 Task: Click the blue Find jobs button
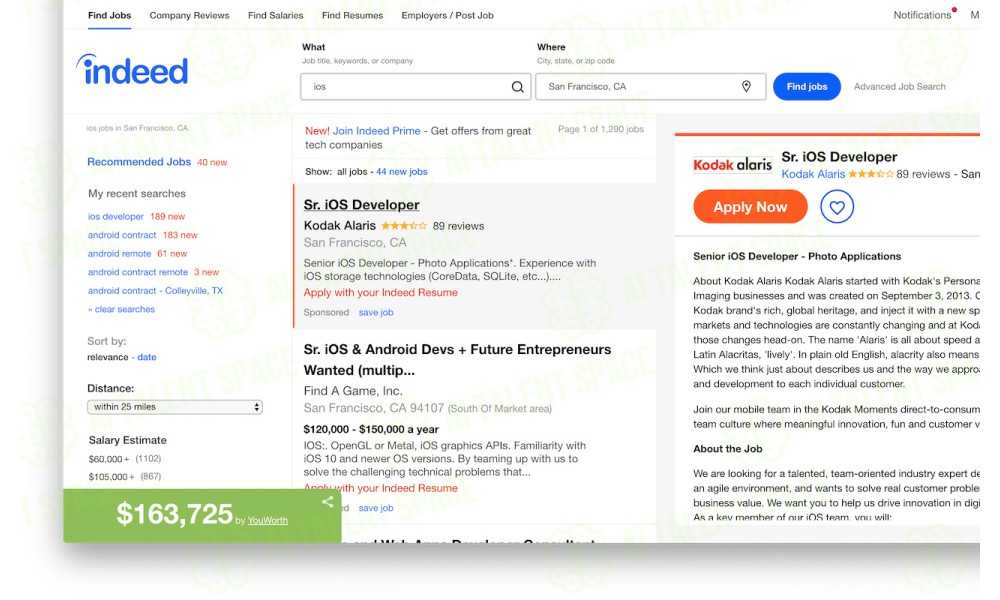807,87
